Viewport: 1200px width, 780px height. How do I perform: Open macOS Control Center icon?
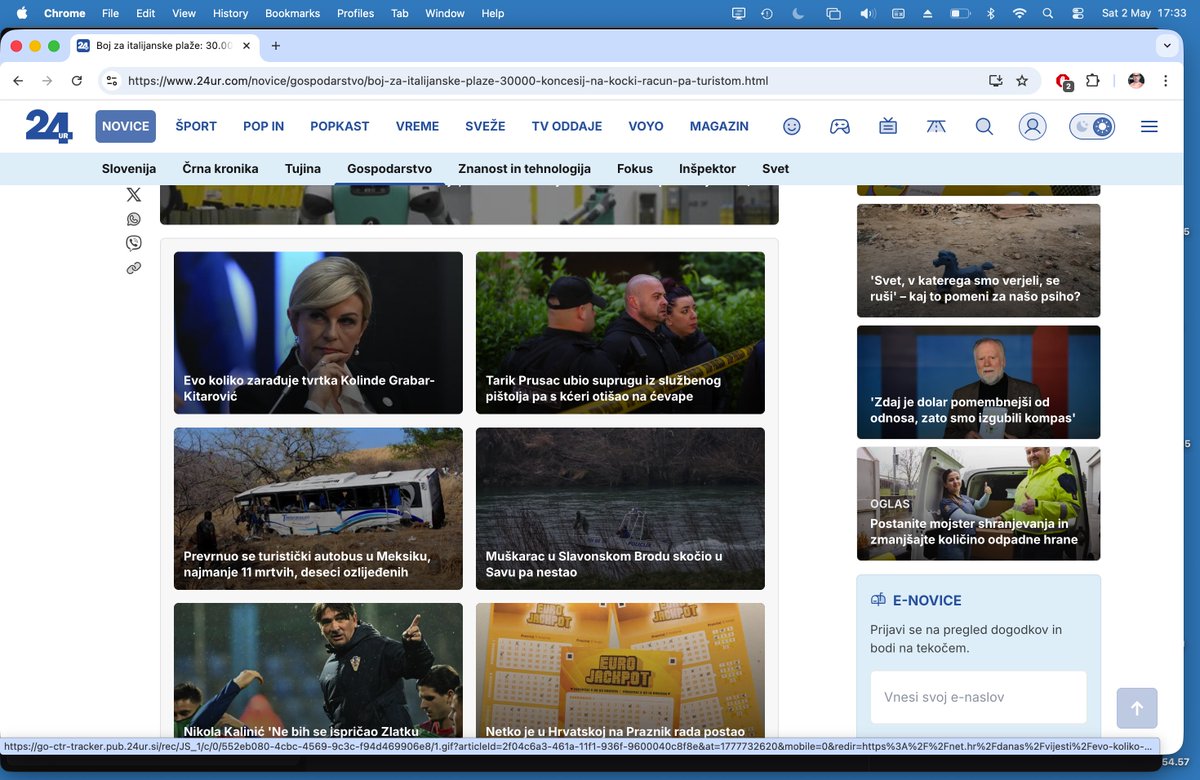point(1077,13)
